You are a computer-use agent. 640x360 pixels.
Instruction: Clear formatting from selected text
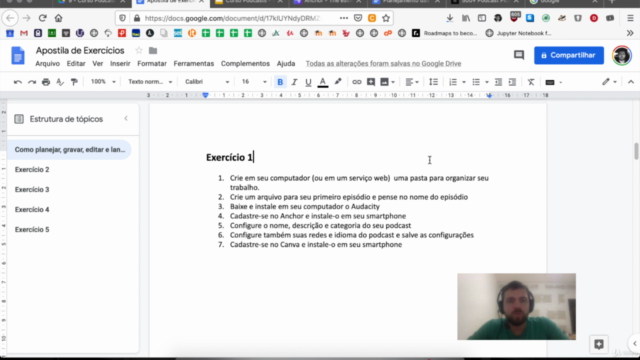[531, 82]
